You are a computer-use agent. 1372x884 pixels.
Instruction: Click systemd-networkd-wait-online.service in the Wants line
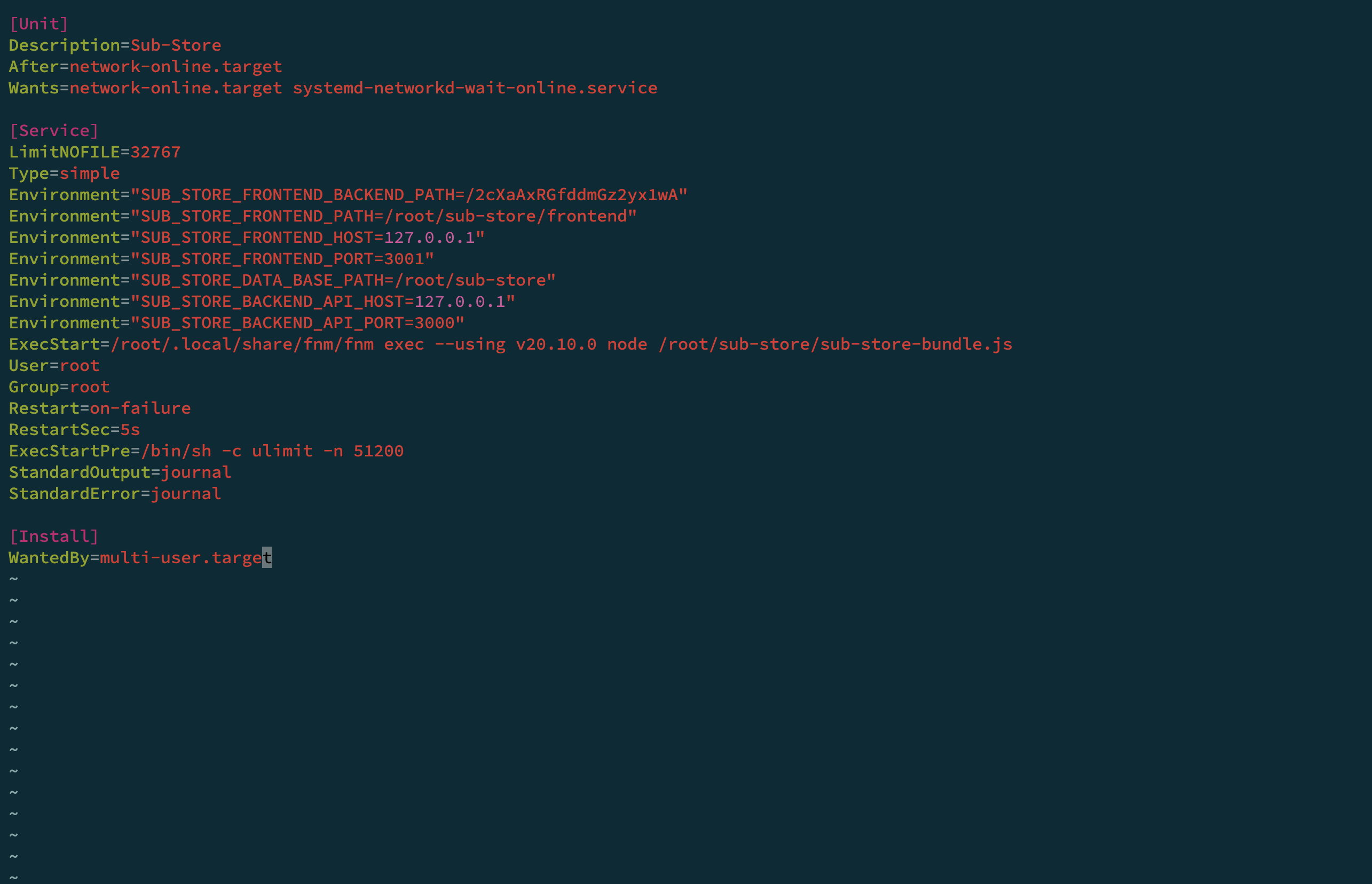(475, 88)
